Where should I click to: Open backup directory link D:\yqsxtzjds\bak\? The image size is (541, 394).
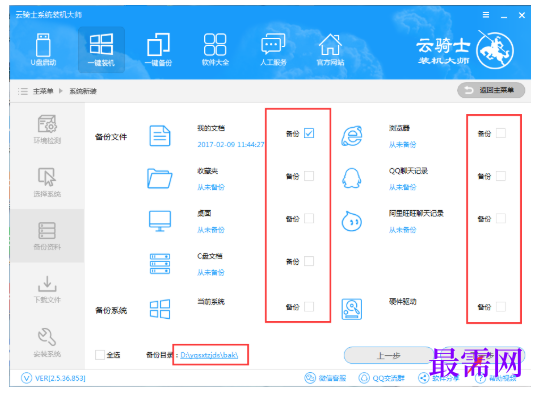pyautogui.click(x=209, y=355)
